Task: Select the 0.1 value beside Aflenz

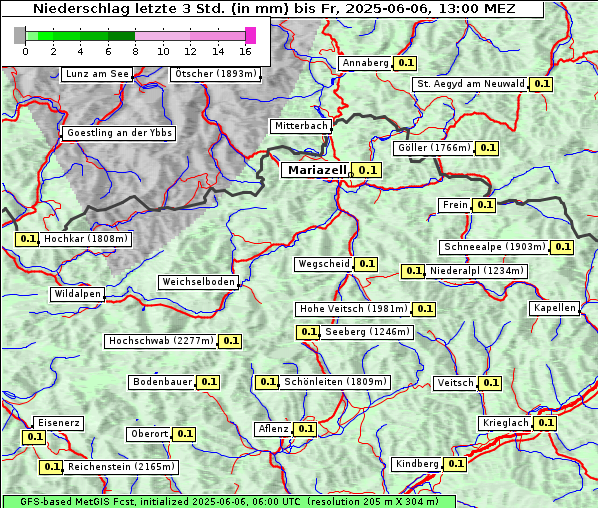Action: click(305, 429)
